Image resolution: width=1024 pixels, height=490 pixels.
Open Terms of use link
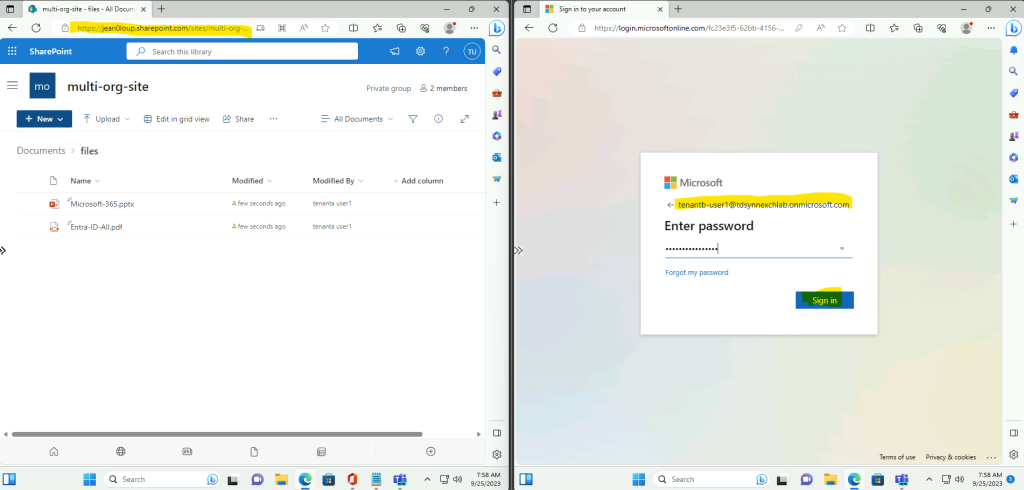tap(897, 457)
